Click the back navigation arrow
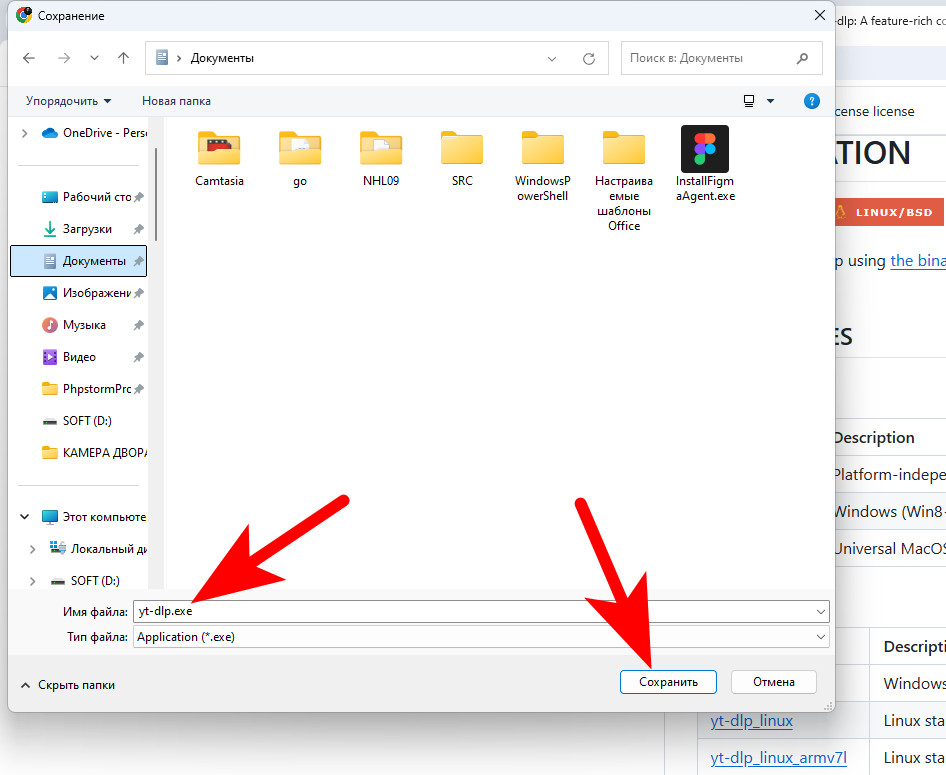Viewport: 946px width, 775px height. 29,58
